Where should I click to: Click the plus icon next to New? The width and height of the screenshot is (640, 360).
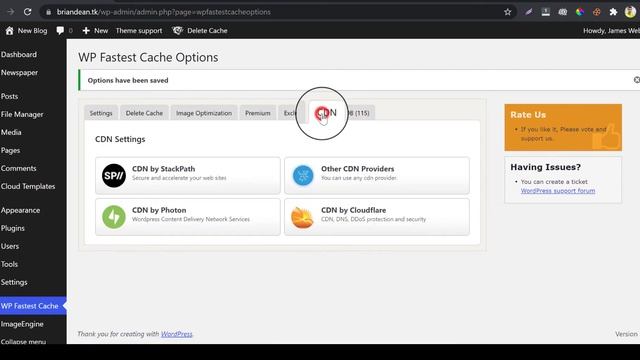click(x=86, y=31)
